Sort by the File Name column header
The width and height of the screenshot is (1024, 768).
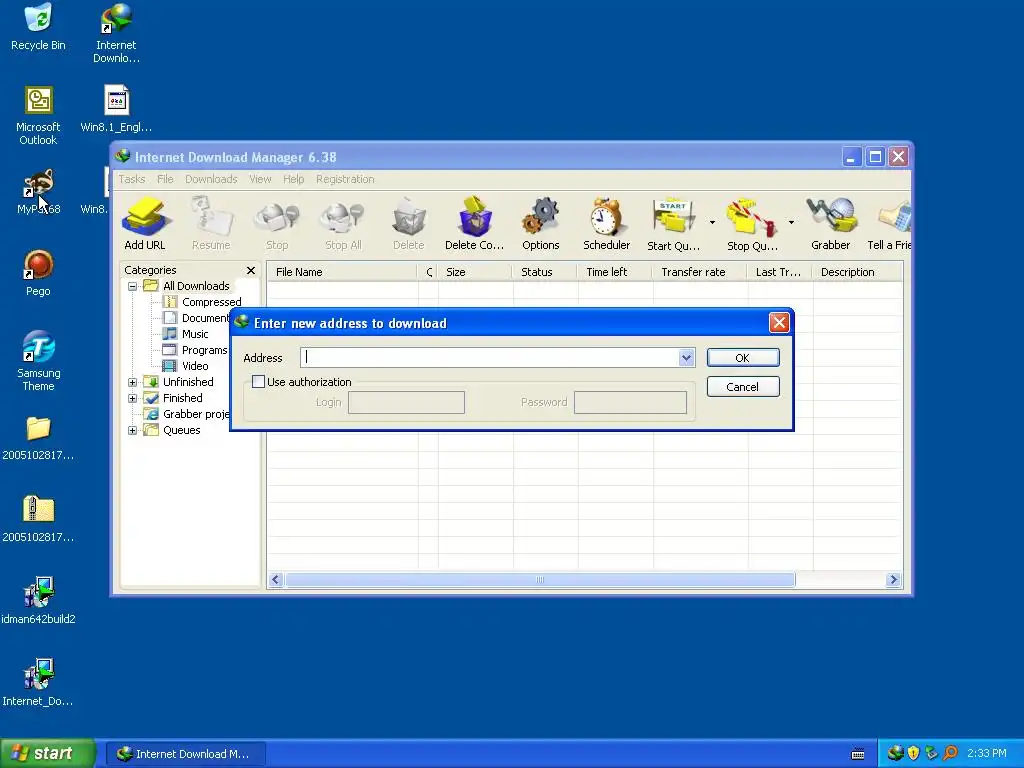(342, 272)
